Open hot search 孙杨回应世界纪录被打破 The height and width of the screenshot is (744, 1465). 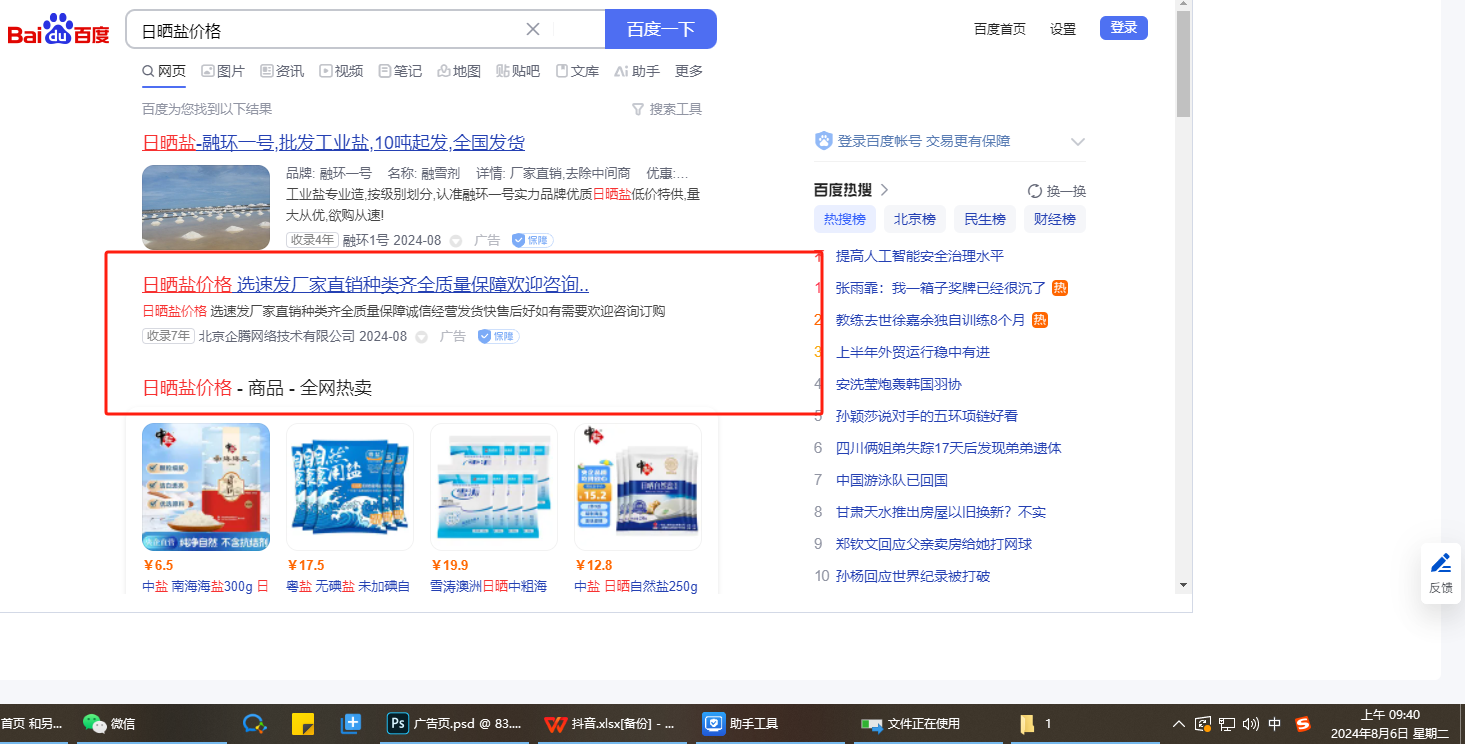coord(913,576)
